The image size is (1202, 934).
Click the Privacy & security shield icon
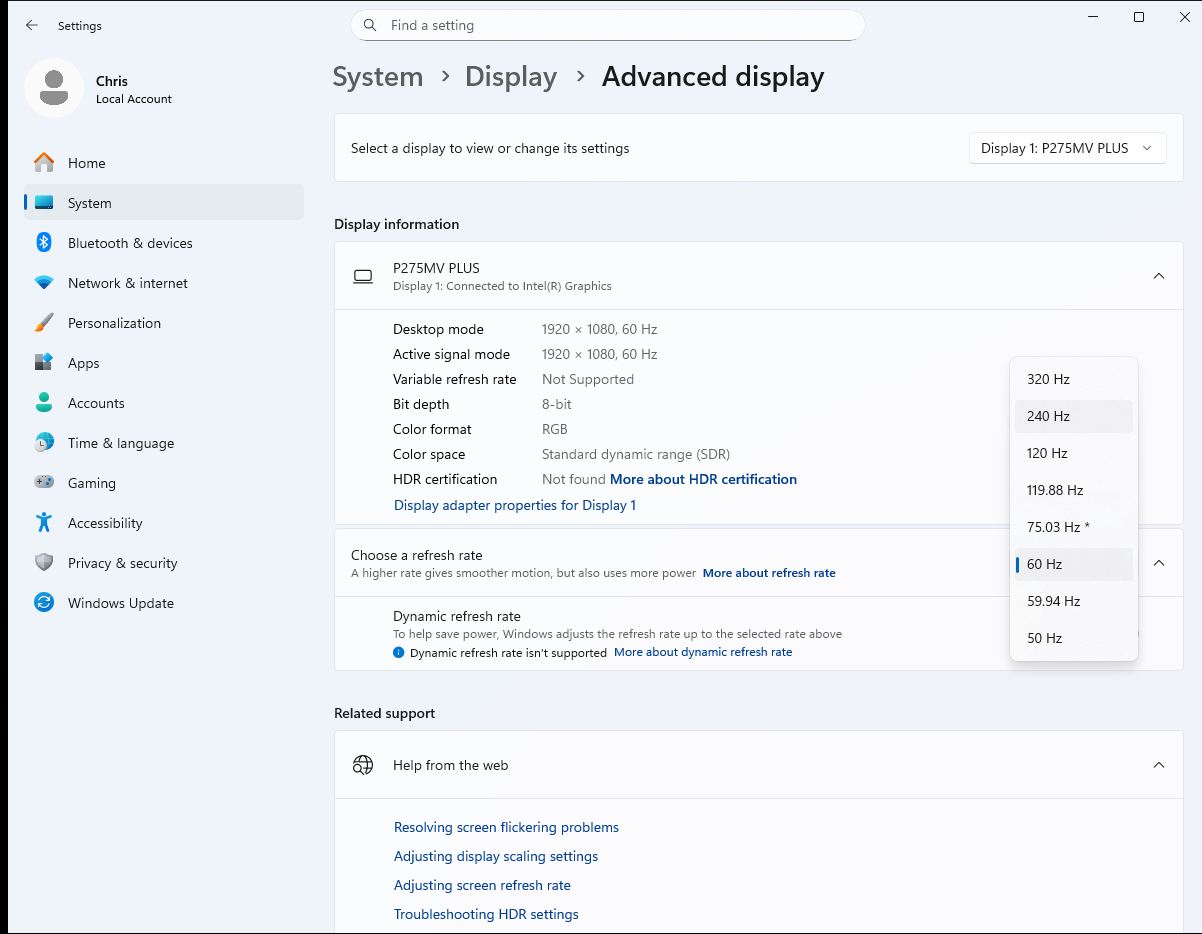(44, 563)
